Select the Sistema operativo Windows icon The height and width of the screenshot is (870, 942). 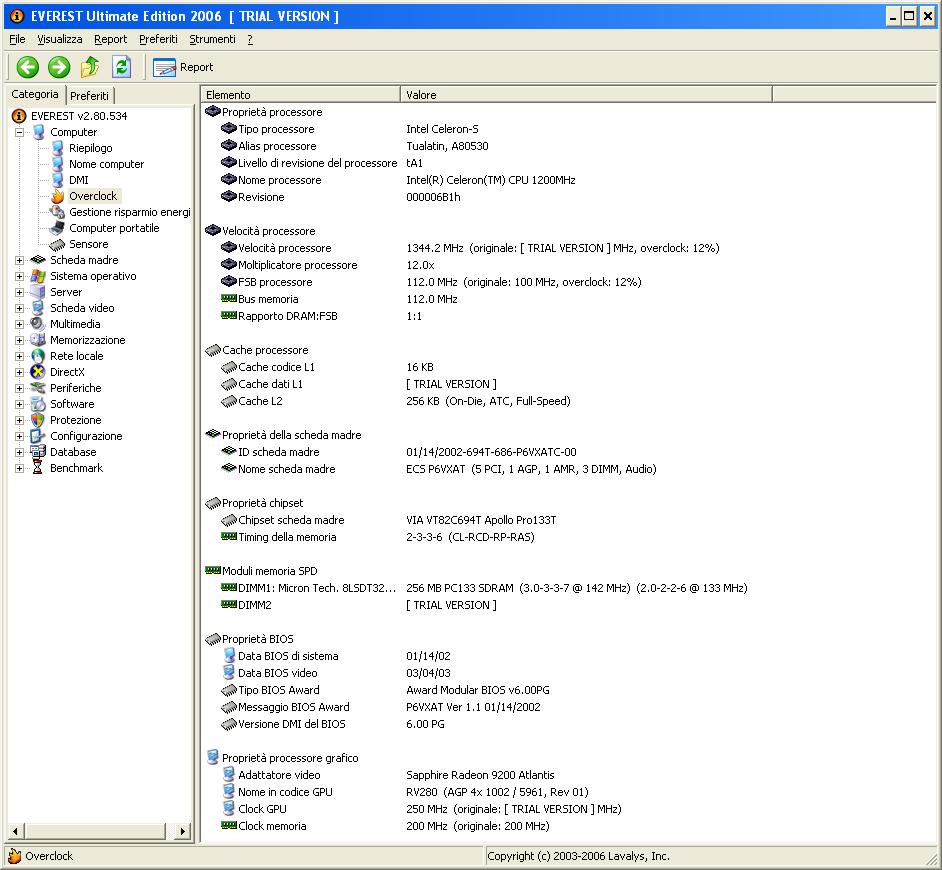pos(38,276)
